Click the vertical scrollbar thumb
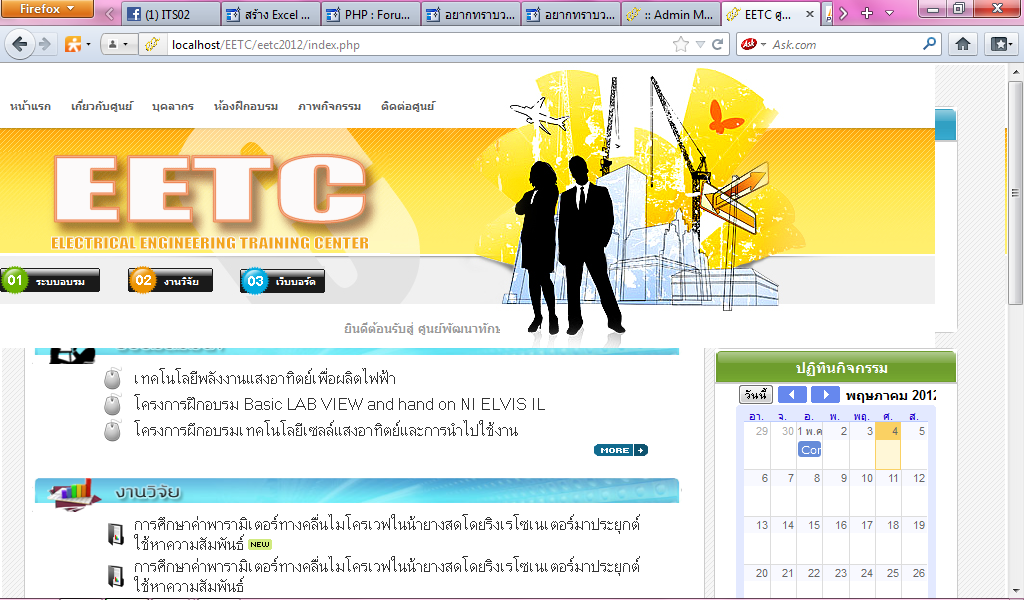The height and width of the screenshot is (600, 1024). click(1016, 193)
